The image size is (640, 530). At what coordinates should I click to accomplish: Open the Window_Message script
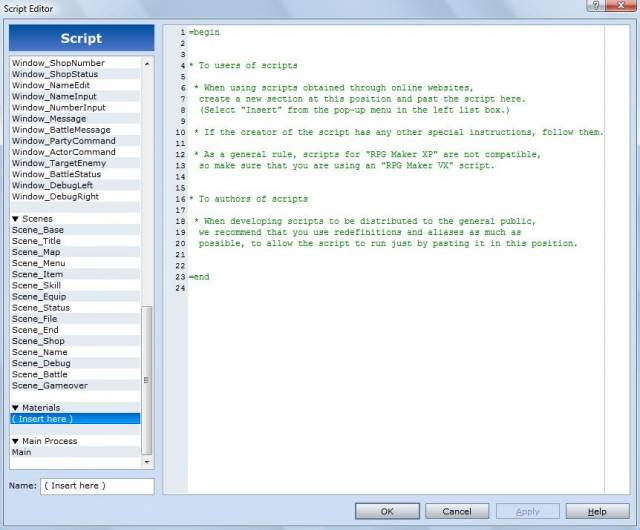tap(76, 118)
